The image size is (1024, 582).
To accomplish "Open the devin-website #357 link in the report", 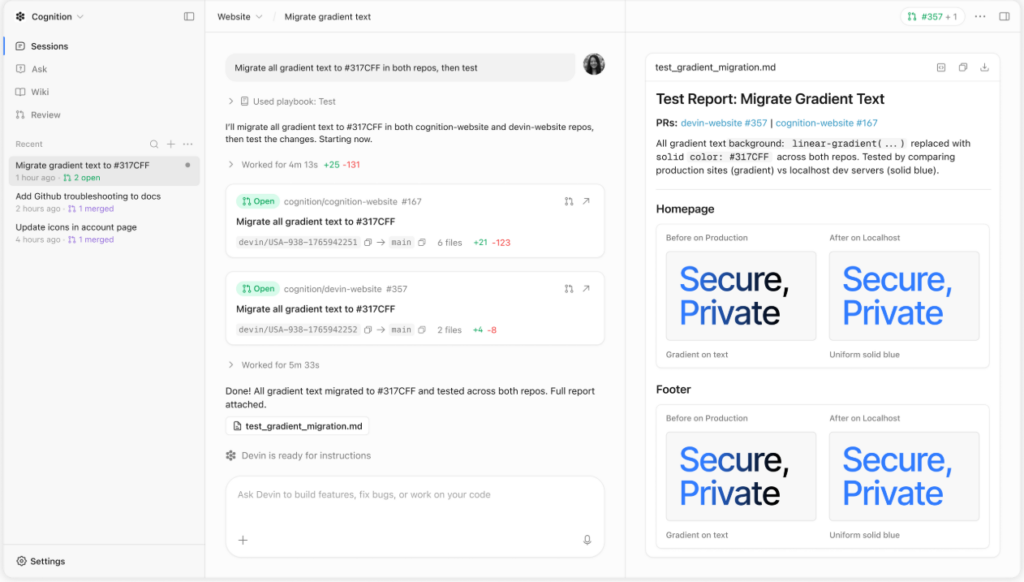I will click(x=724, y=123).
